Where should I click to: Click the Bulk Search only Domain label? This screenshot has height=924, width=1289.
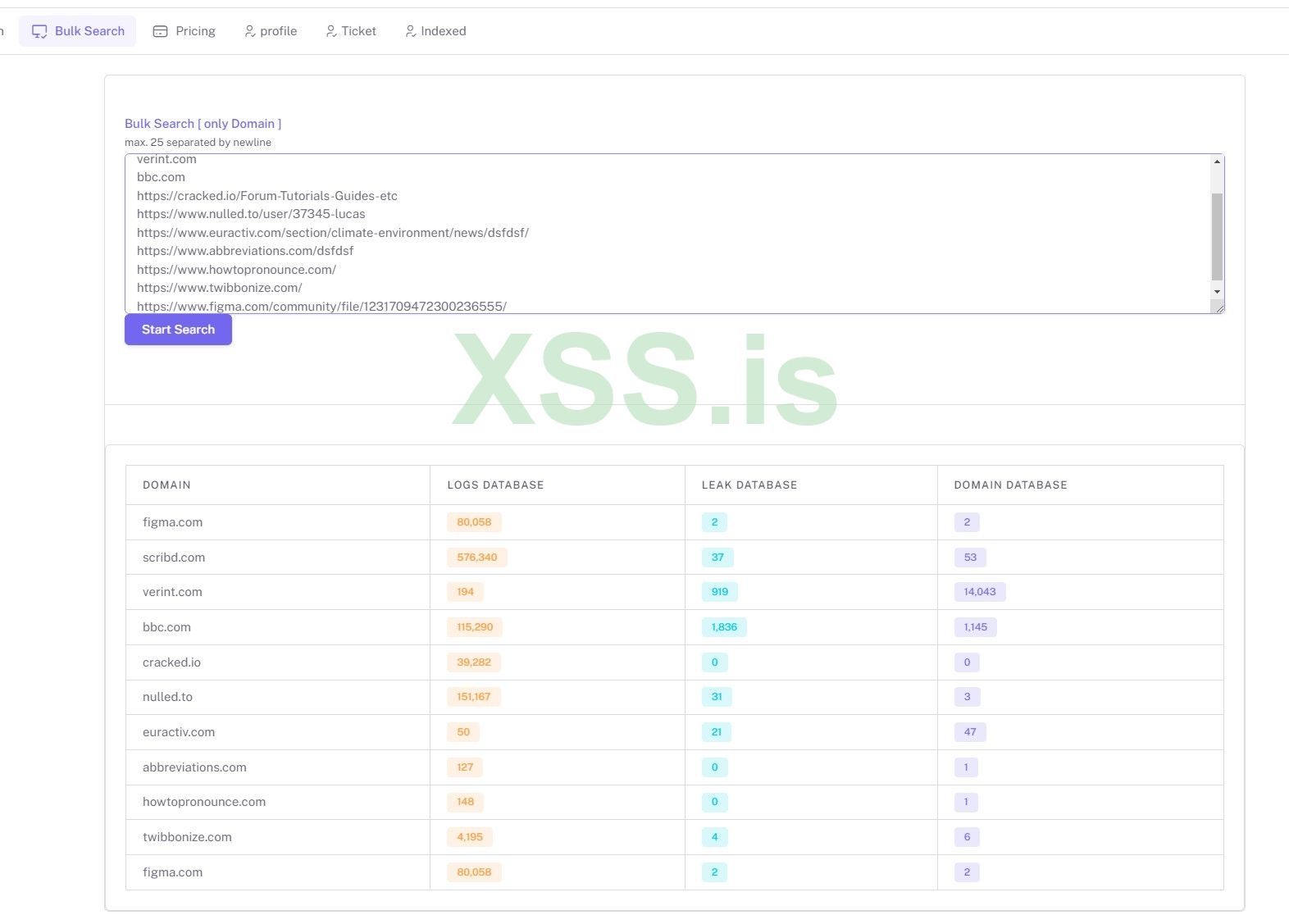pos(203,124)
